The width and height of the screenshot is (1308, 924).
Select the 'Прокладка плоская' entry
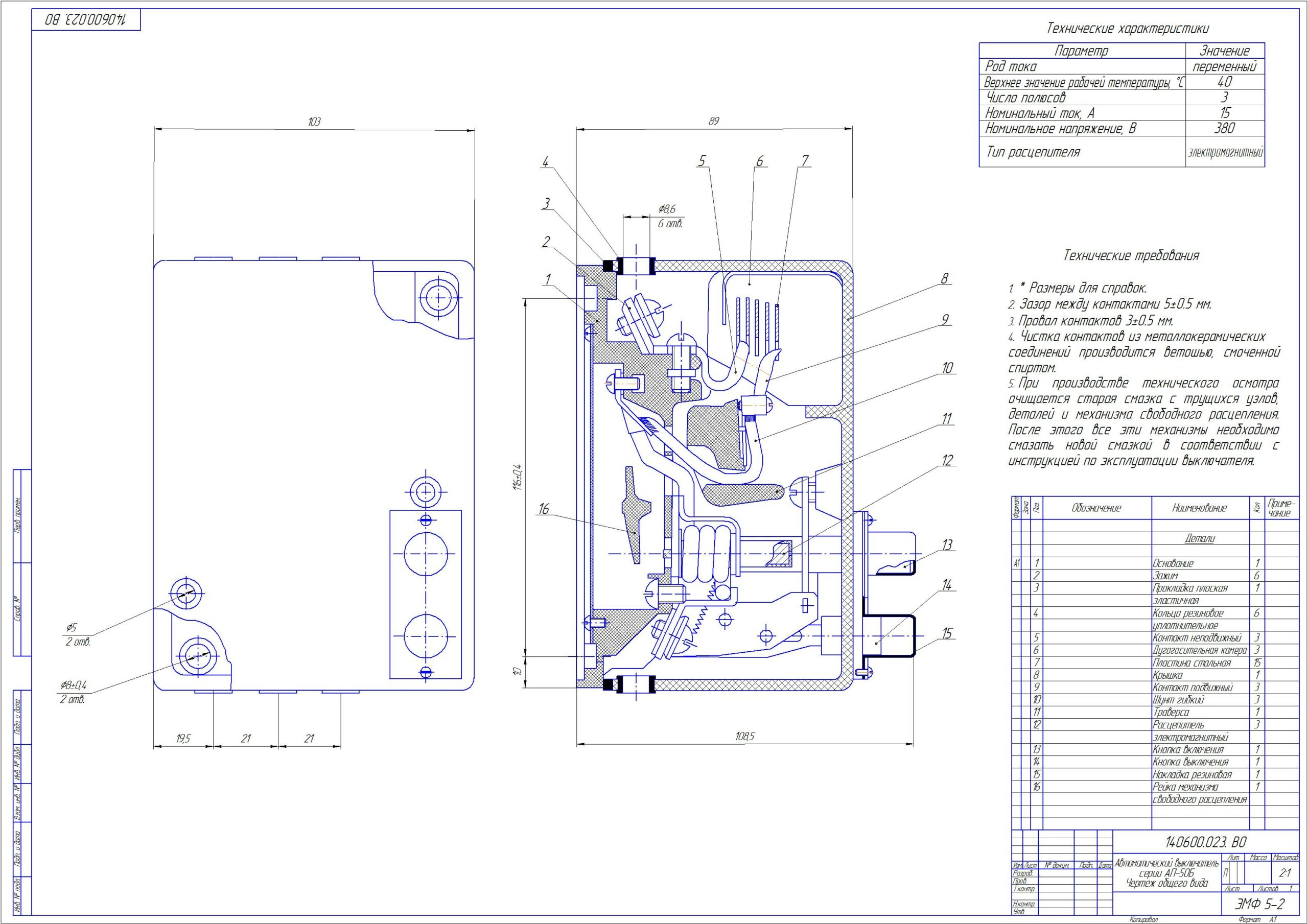click(1189, 588)
